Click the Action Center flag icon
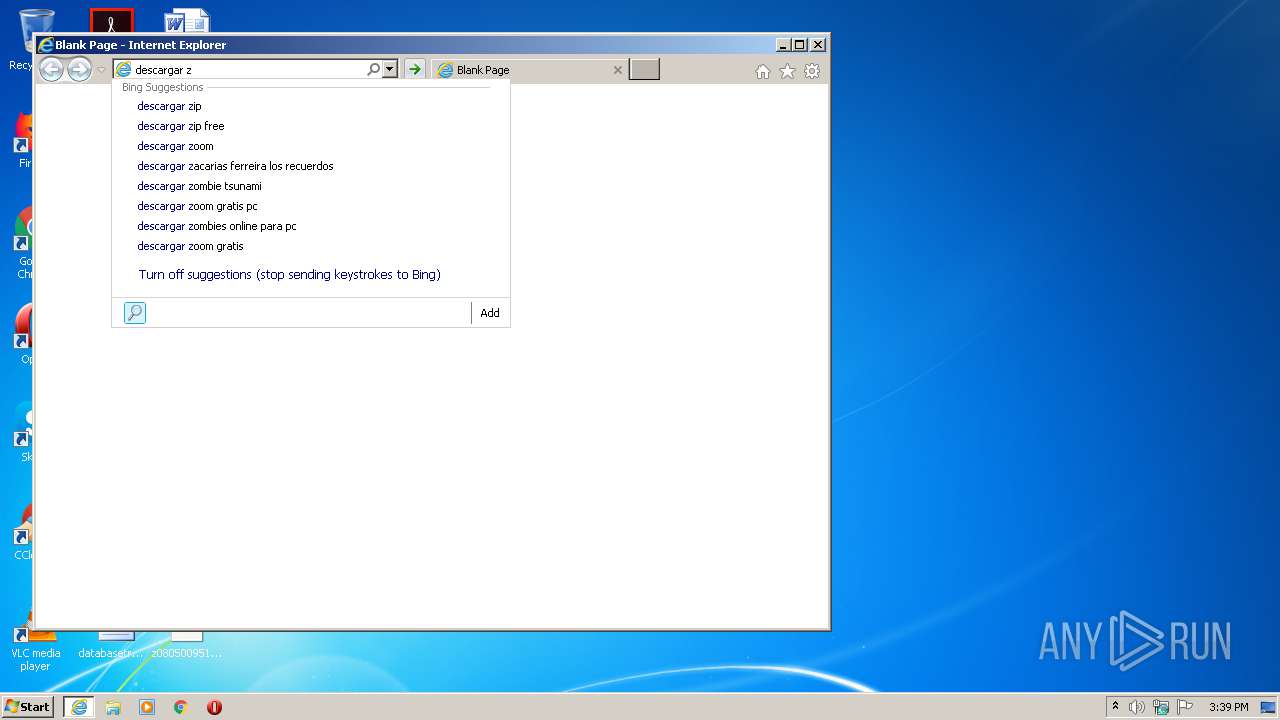The height and width of the screenshot is (720, 1280). [1185, 707]
